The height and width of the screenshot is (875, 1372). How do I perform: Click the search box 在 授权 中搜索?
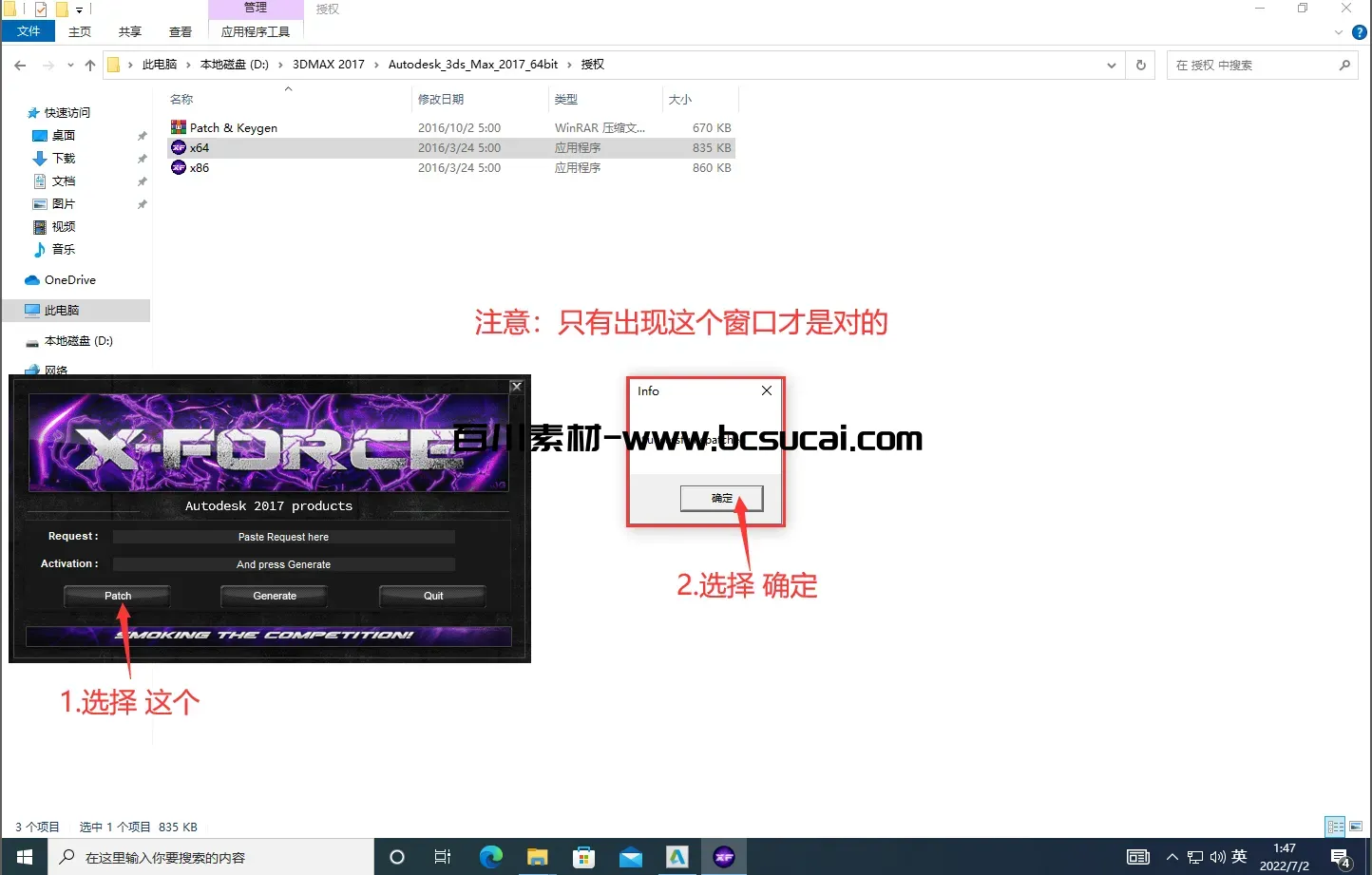(1252, 65)
